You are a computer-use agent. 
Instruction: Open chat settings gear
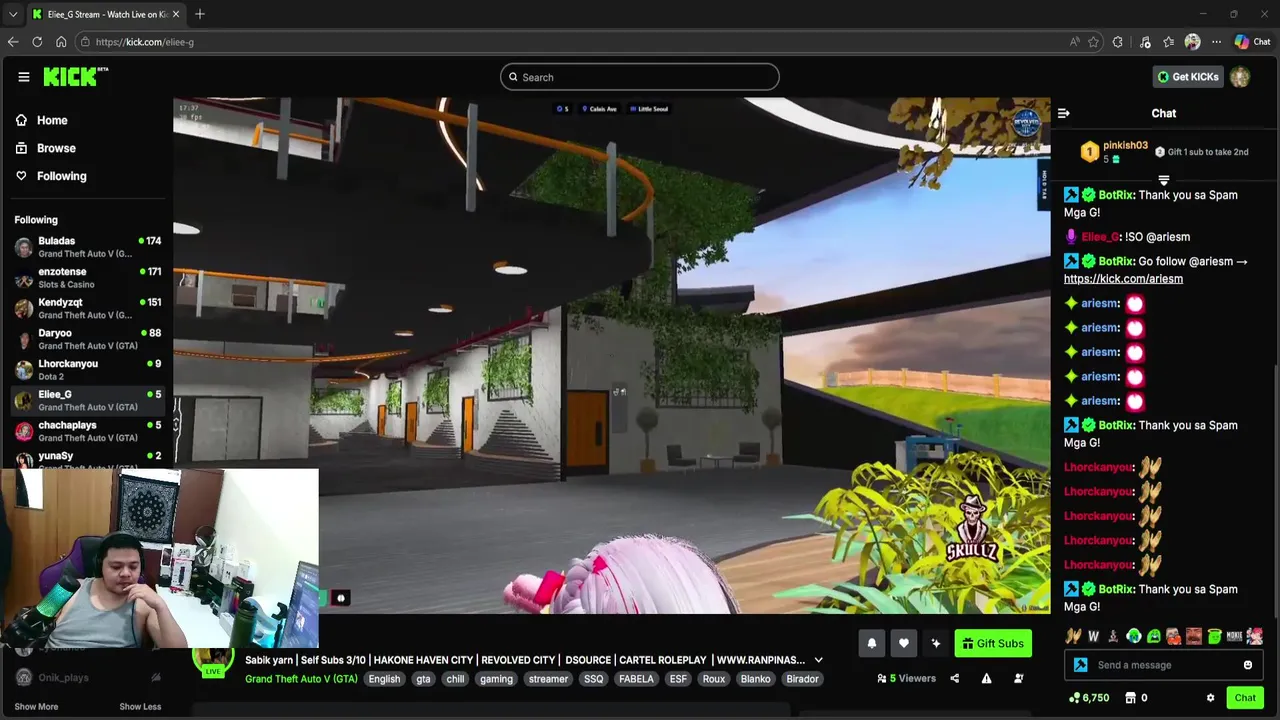point(1210,698)
